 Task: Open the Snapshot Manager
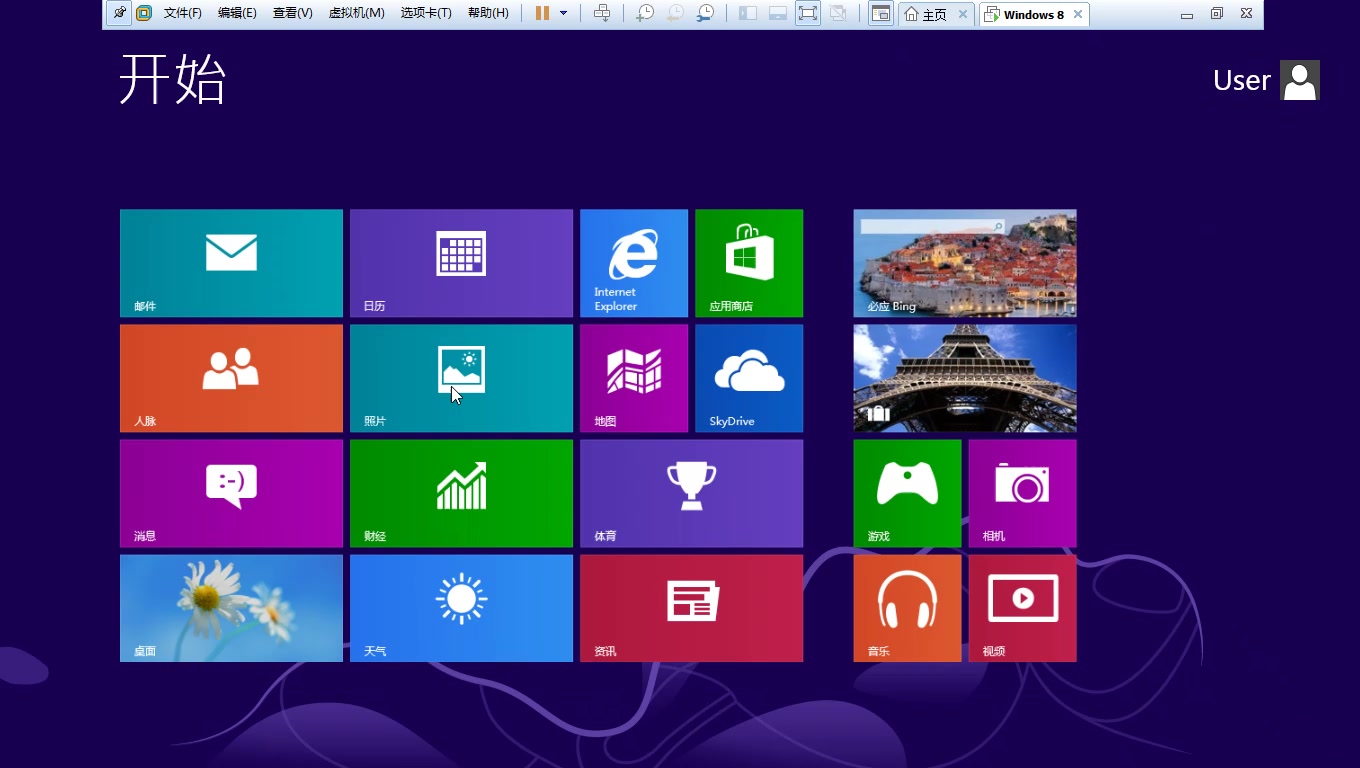(705, 13)
